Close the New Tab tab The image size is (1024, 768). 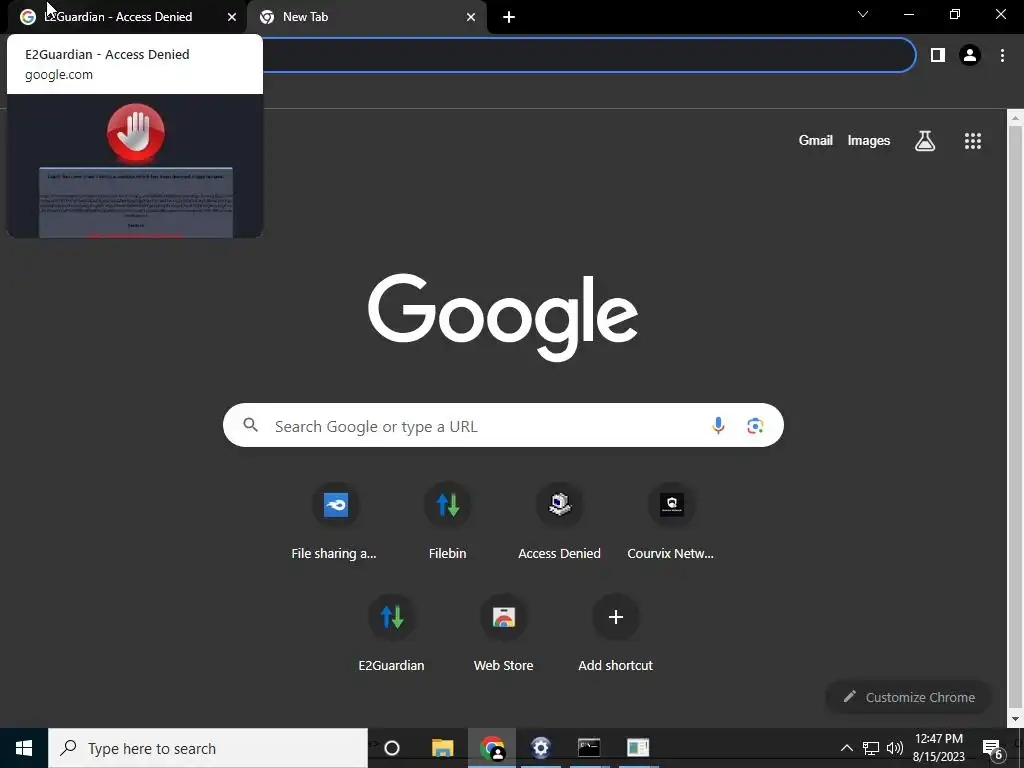471,17
